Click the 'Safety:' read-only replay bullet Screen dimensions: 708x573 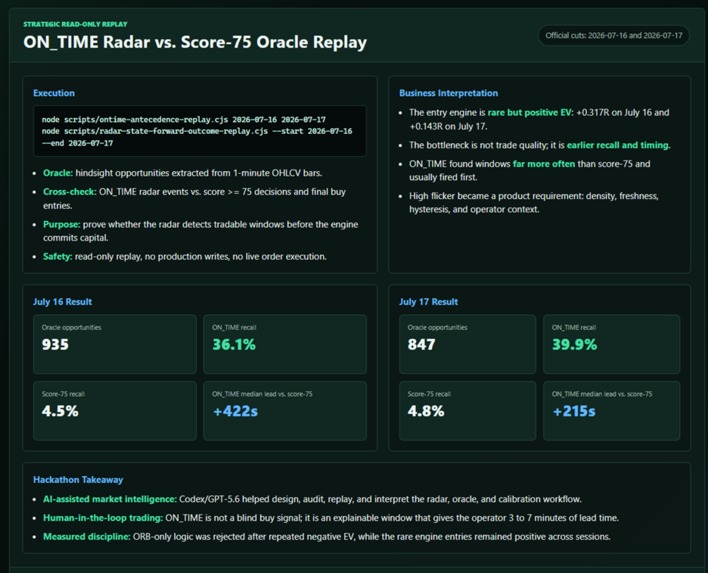185,256
